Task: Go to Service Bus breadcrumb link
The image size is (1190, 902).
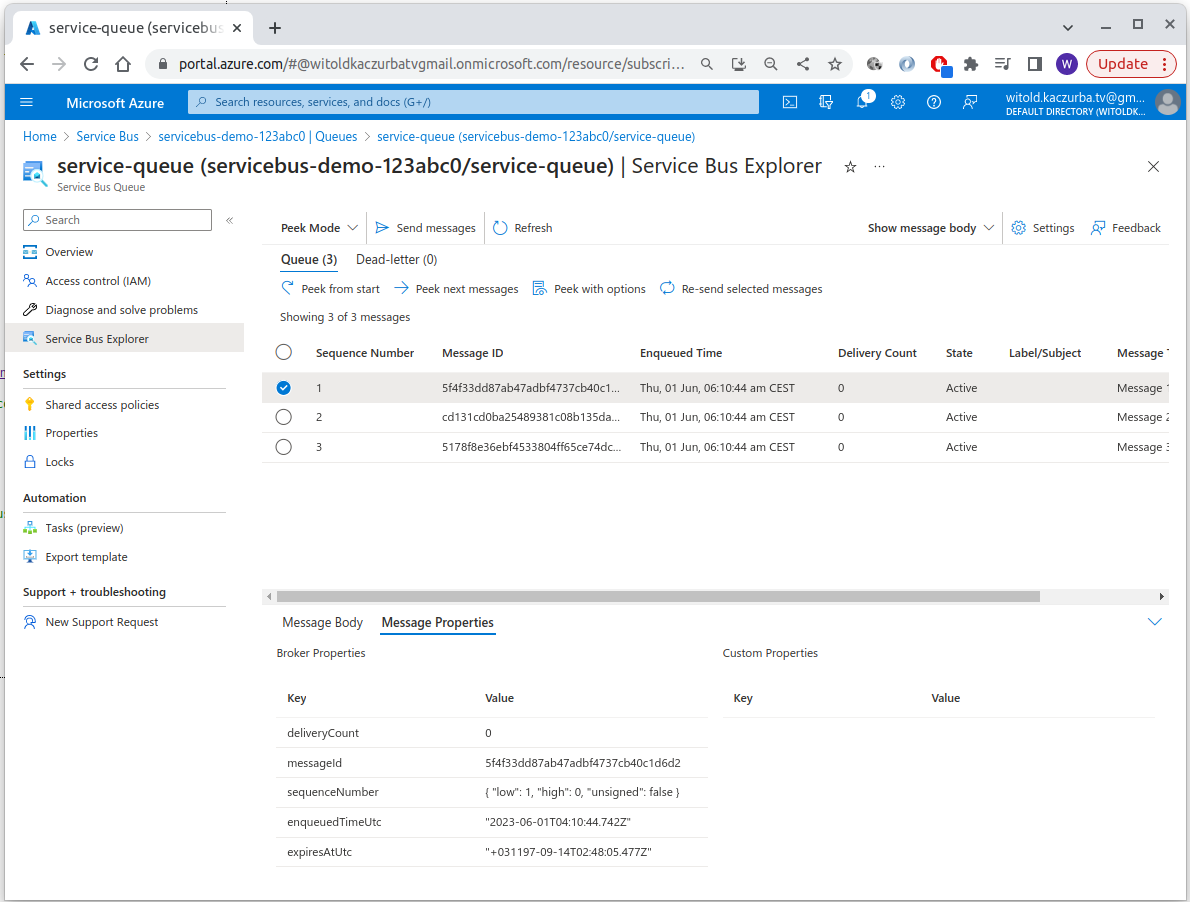Action: (107, 137)
